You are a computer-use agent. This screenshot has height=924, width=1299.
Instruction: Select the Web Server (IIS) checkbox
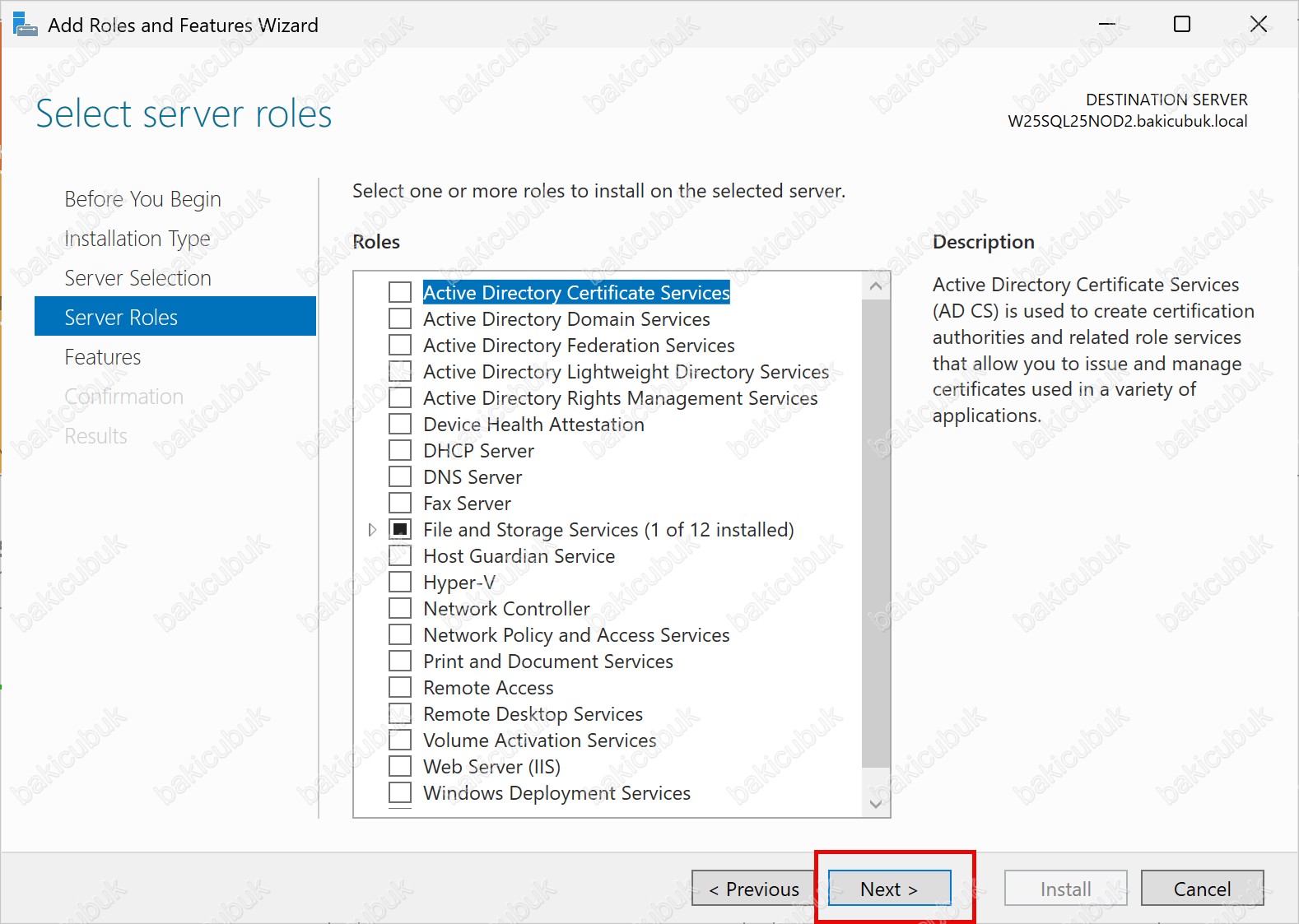400,767
